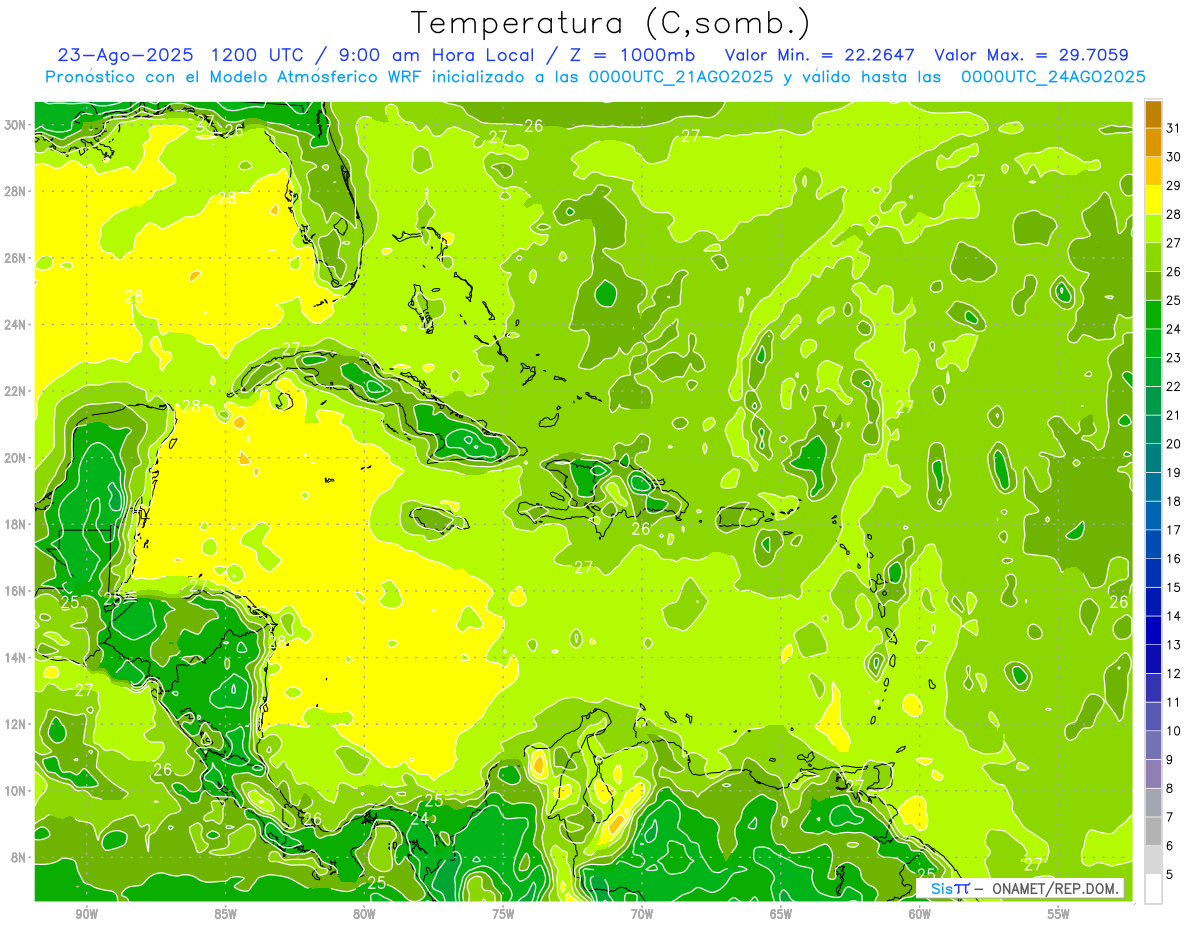Click the "16" label on the color scale
The height and width of the screenshot is (927, 1200).
(x=1174, y=559)
